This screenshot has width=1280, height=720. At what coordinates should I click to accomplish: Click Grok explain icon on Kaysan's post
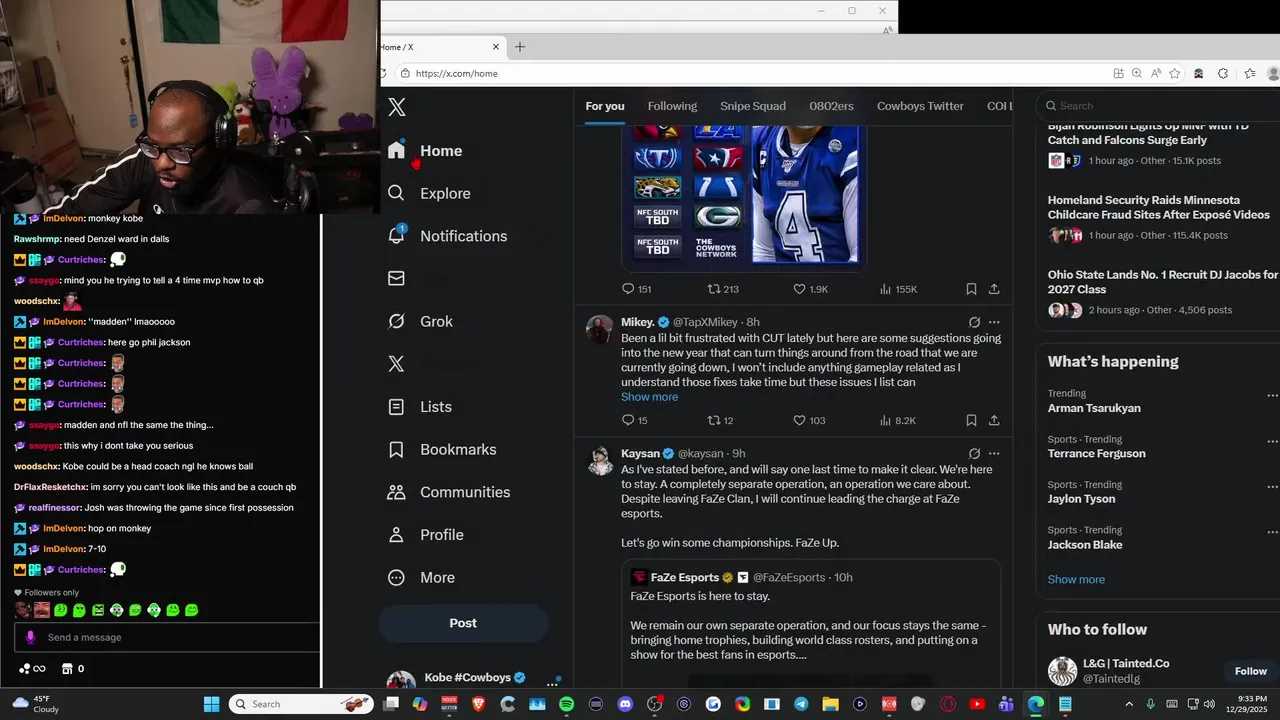[974, 453]
